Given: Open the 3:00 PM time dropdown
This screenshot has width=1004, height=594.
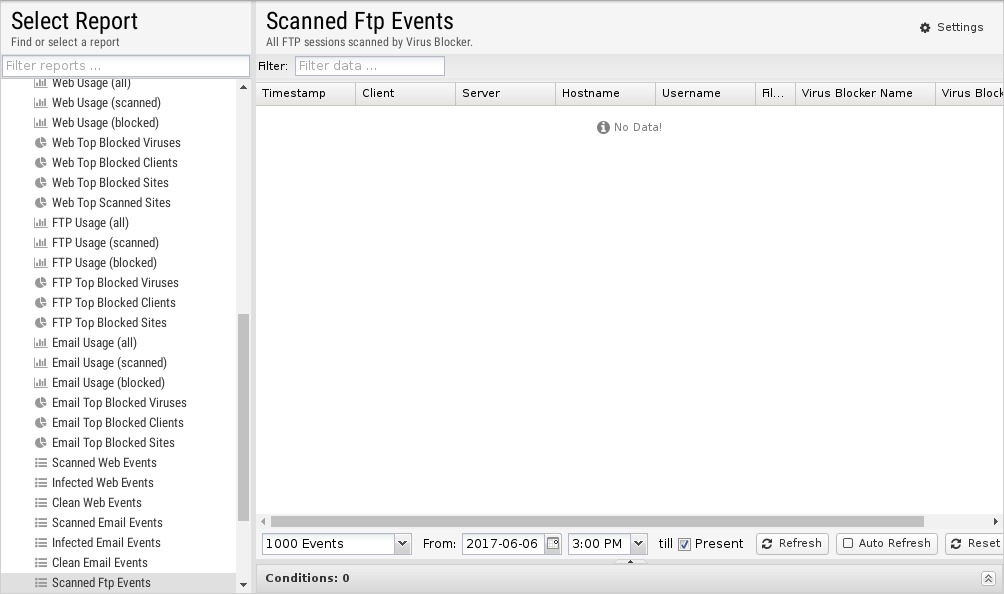Looking at the screenshot, I should click(638, 543).
